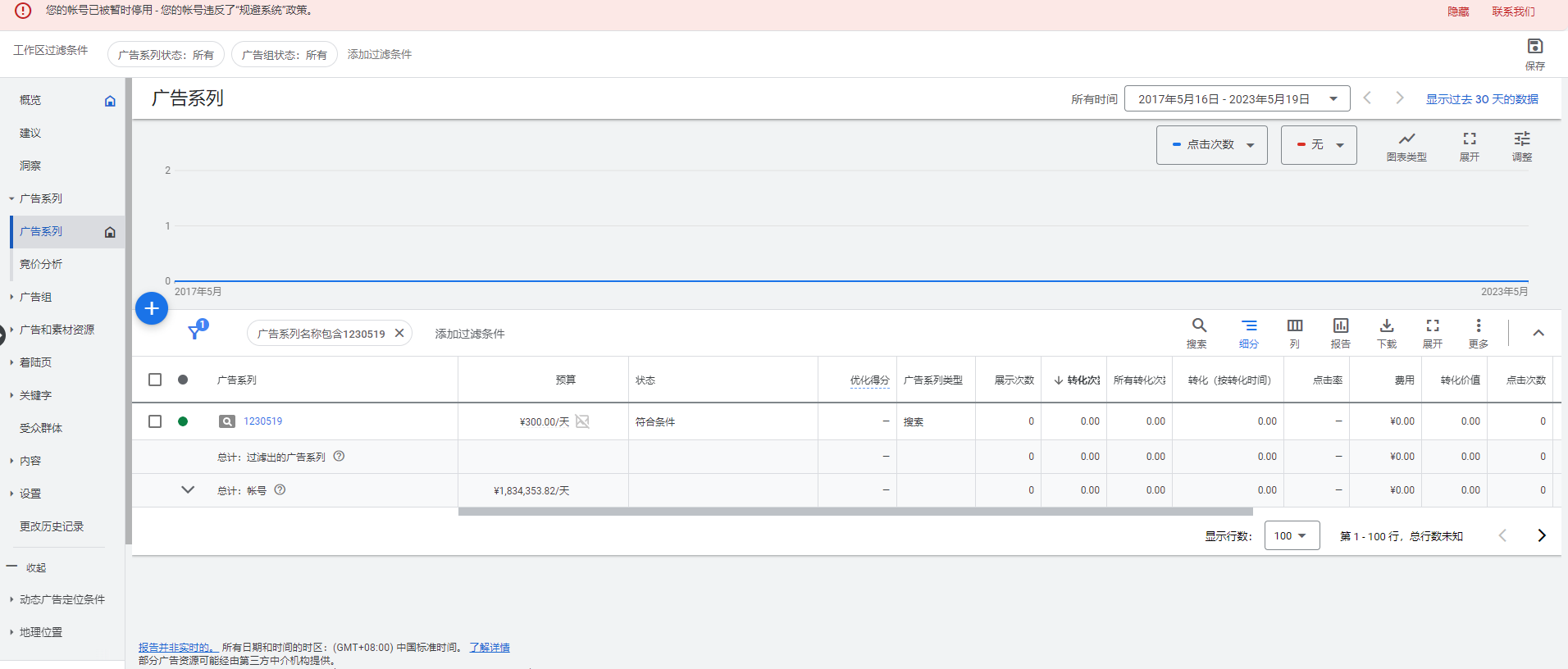The height and width of the screenshot is (669, 1568).
Task: Click the home icon beside 广告系列 sub-item
Action: (x=110, y=232)
